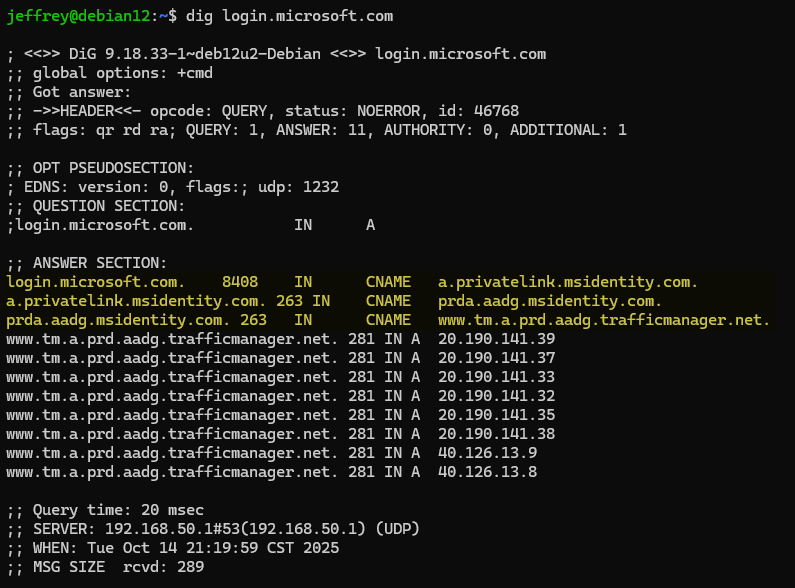Click the IP address 20.190.141.39
Viewport: 795px width, 588px height.
point(496,339)
